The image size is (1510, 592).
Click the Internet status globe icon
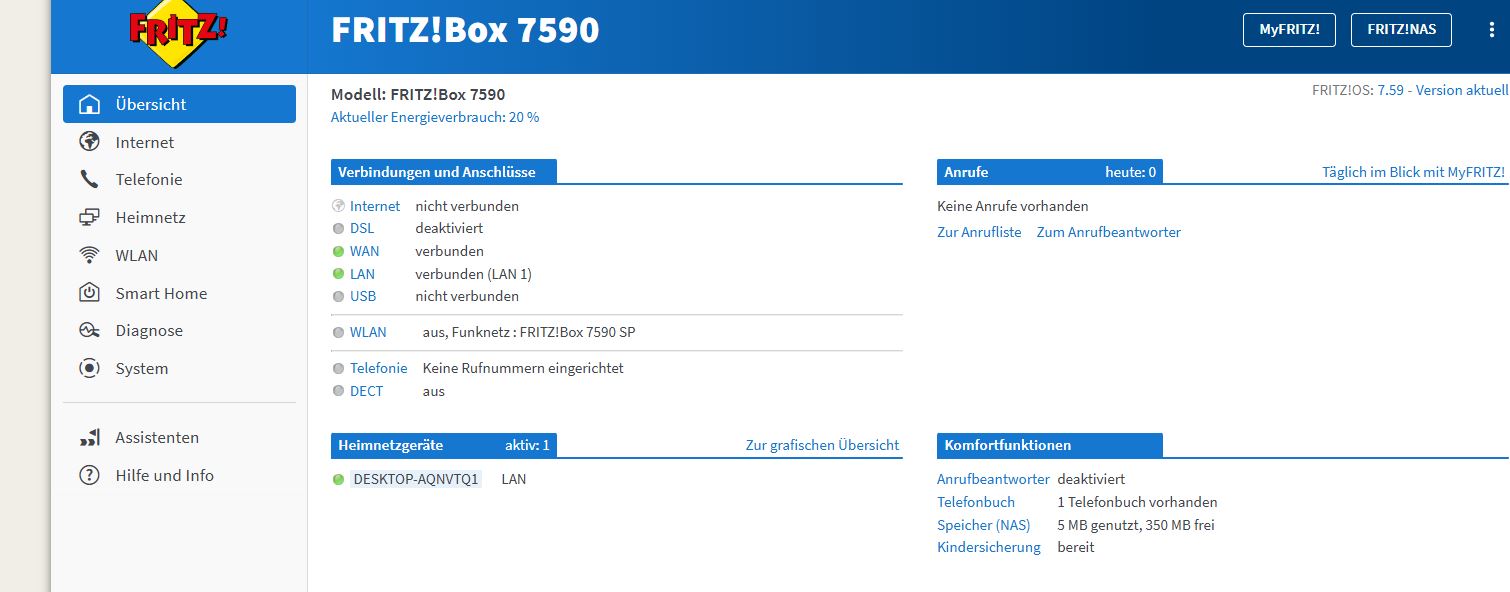338,206
